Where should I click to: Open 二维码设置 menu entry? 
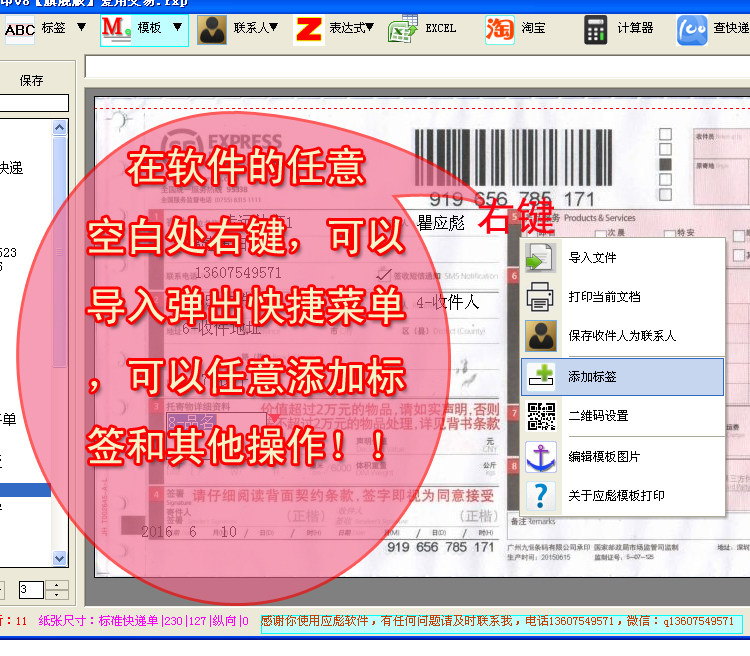click(623, 416)
